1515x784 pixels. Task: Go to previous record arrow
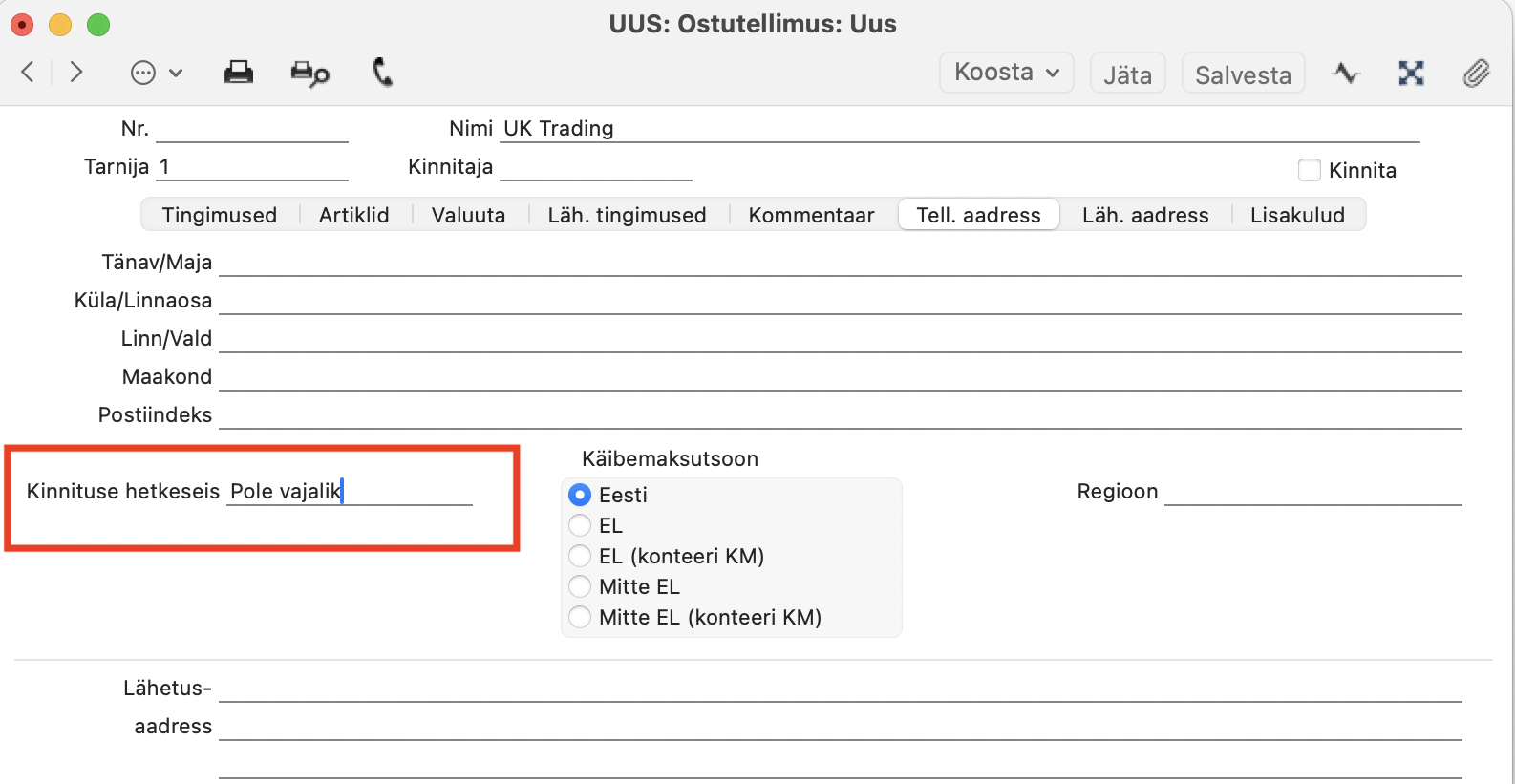[28, 72]
